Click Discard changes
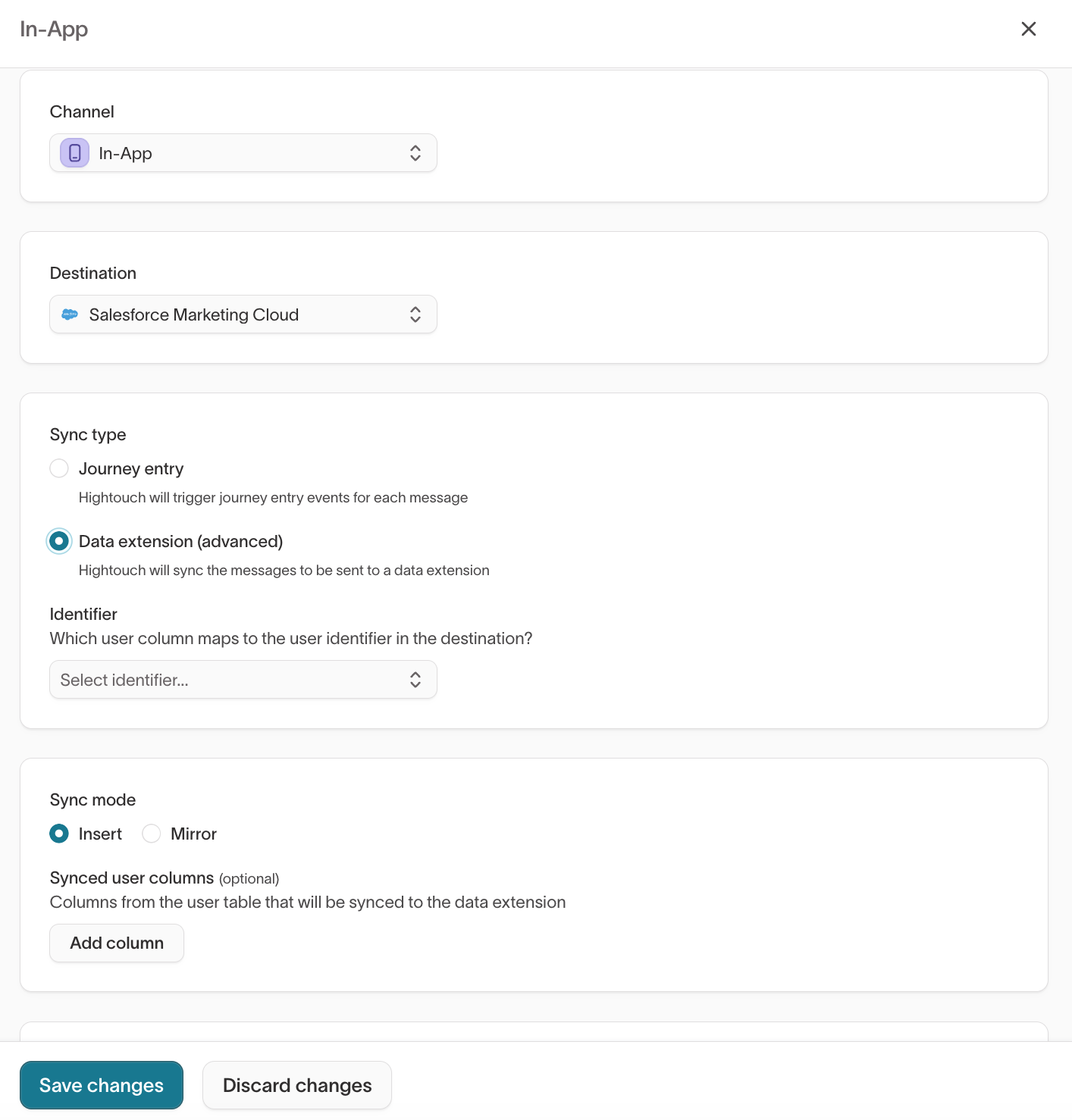Screen dimensions: 1072x1120 pos(296,1085)
